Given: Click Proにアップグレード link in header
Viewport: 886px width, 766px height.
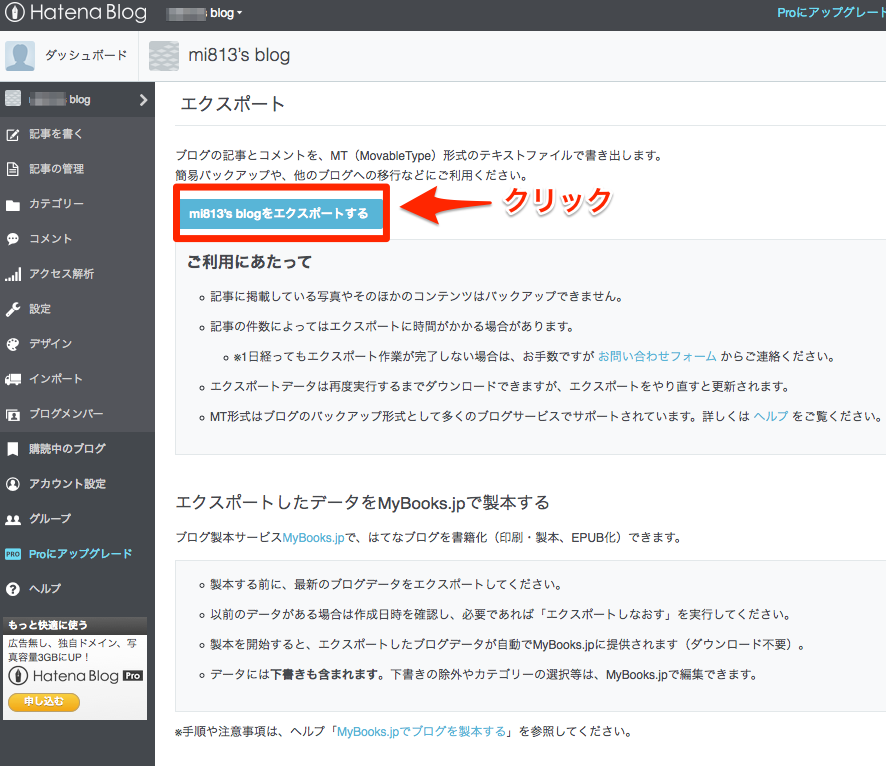Looking at the screenshot, I should pos(831,12).
